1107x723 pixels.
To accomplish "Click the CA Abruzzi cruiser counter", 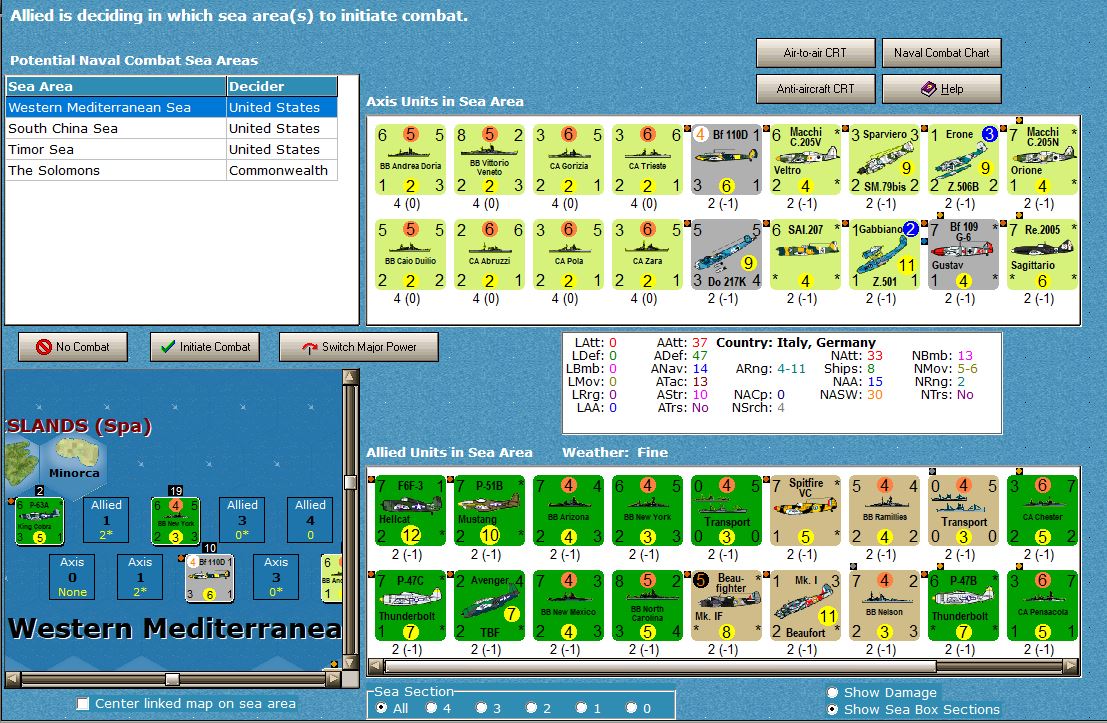I will (489, 255).
